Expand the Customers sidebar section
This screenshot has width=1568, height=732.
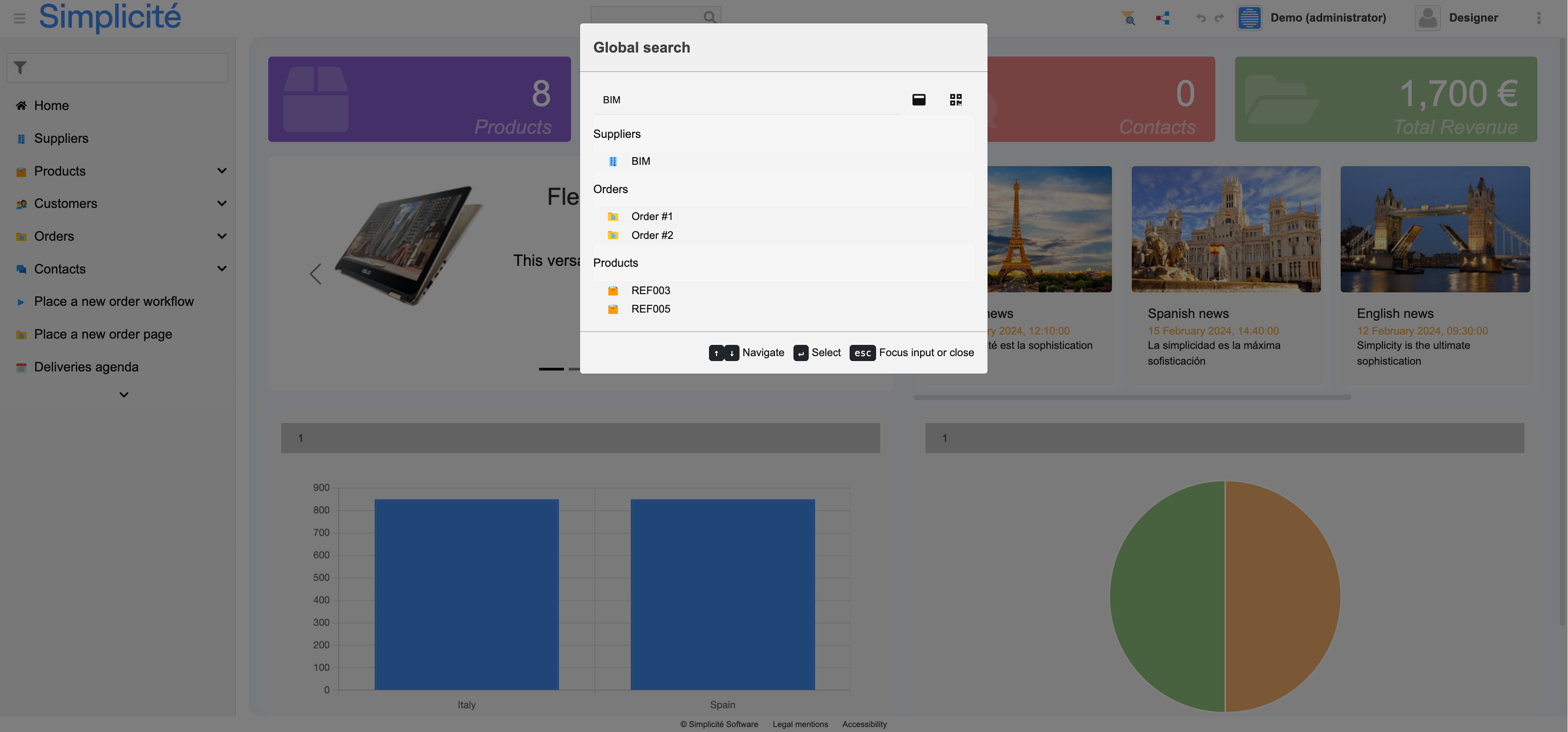click(221, 203)
